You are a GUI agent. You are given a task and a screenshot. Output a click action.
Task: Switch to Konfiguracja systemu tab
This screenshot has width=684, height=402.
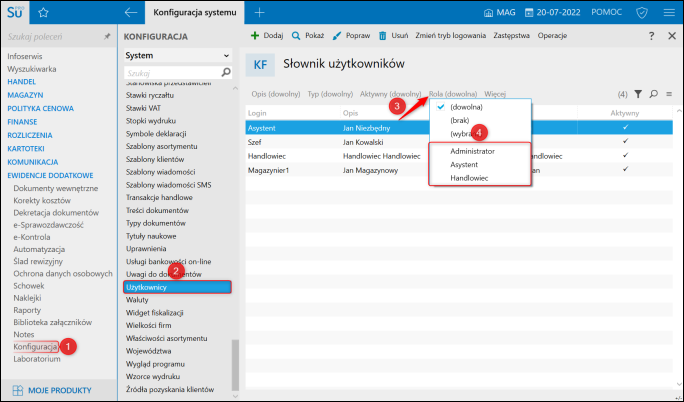click(x=195, y=13)
